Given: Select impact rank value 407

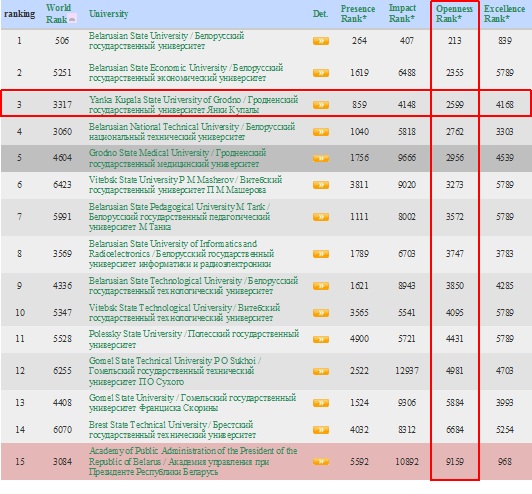Looking at the screenshot, I should pos(407,41).
